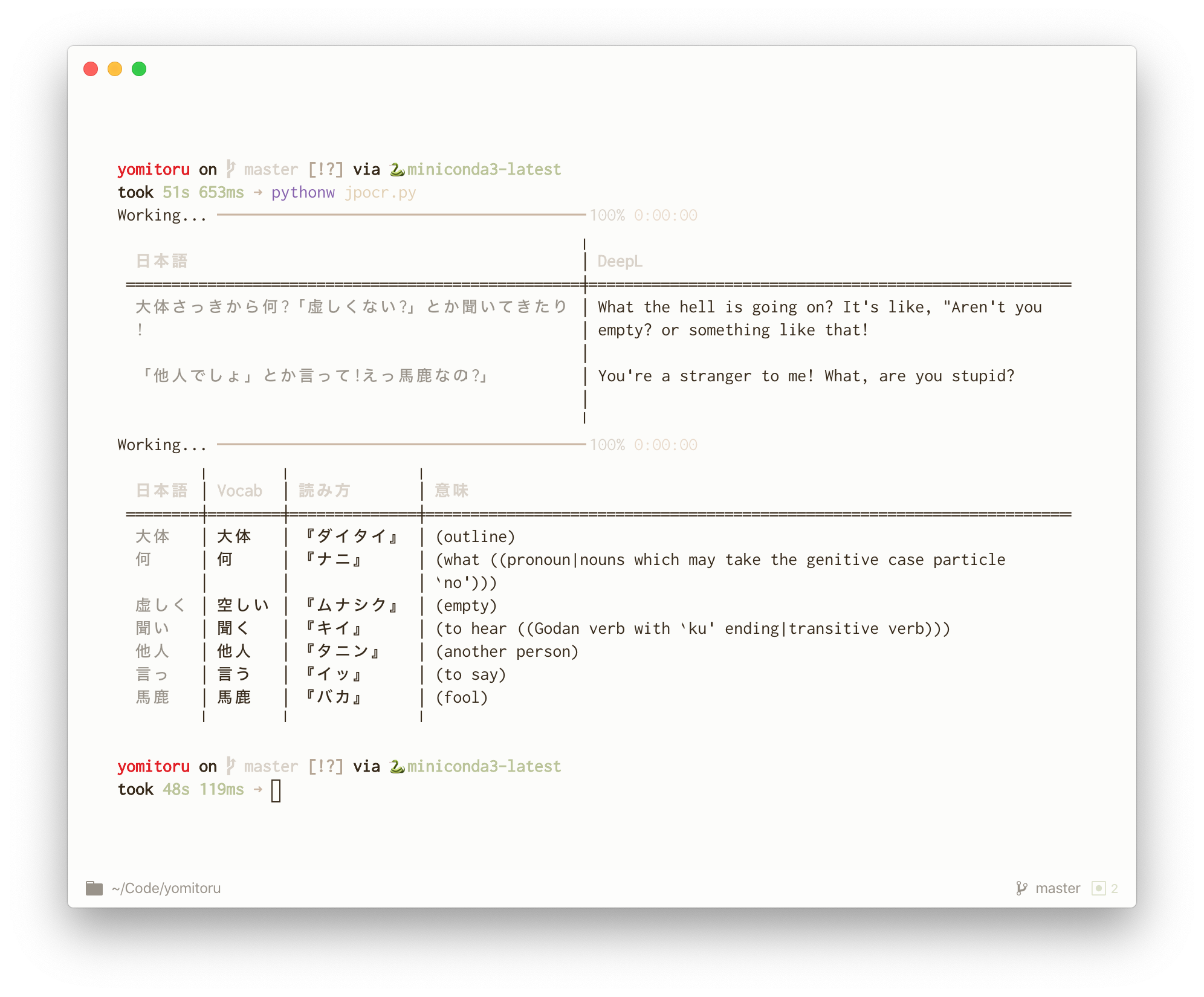The height and width of the screenshot is (997, 1204).
Task: Select the lightning branch symbol in the second prompt
Action: click(233, 766)
